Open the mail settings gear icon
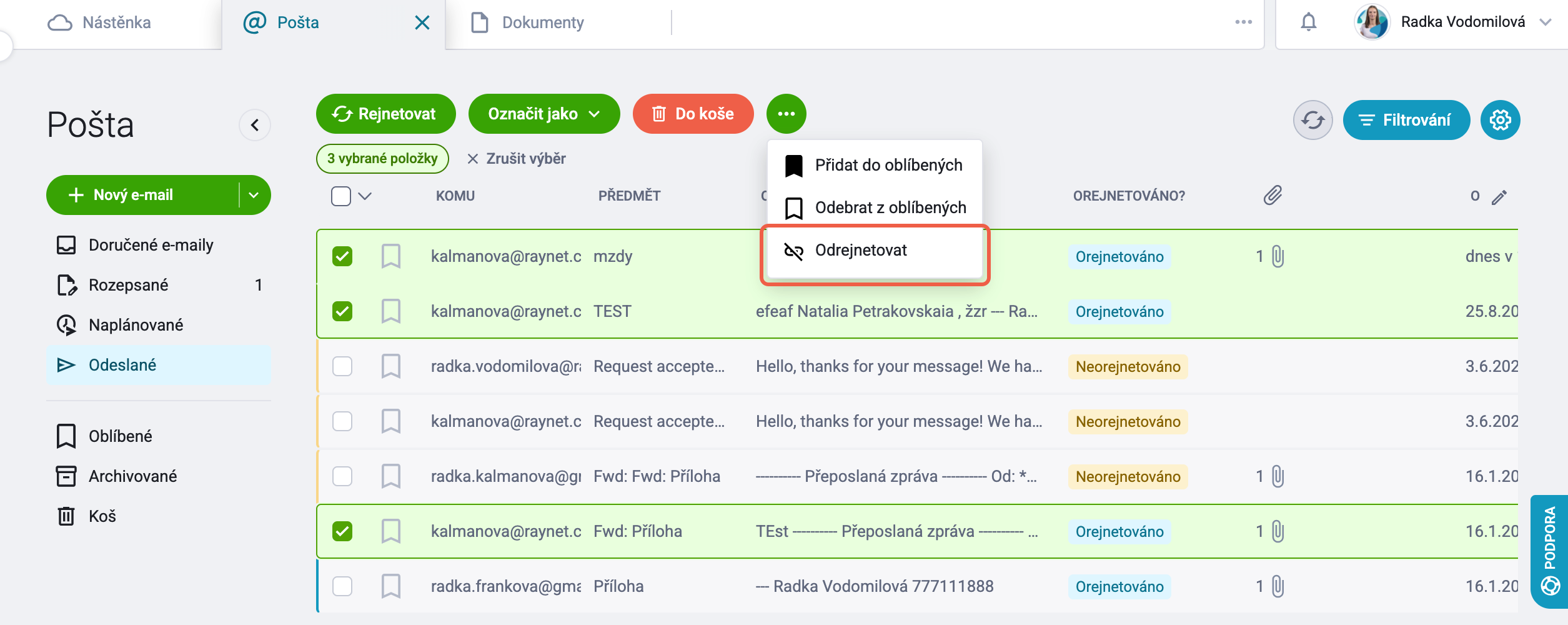This screenshot has height=625, width=1568. [x=1500, y=120]
